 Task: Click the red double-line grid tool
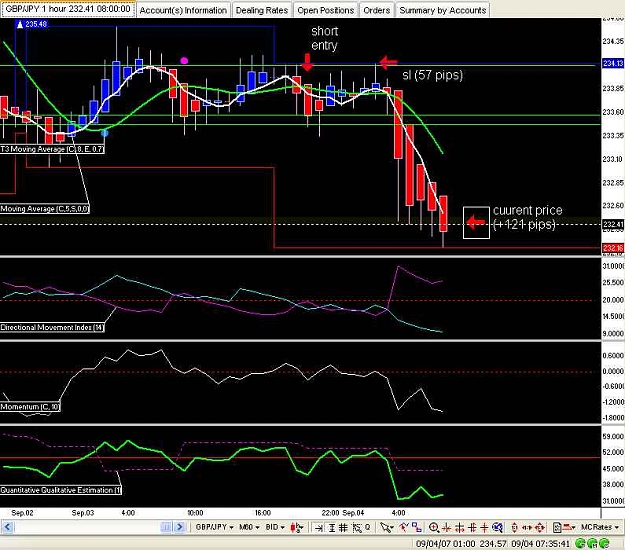[x=472, y=528]
